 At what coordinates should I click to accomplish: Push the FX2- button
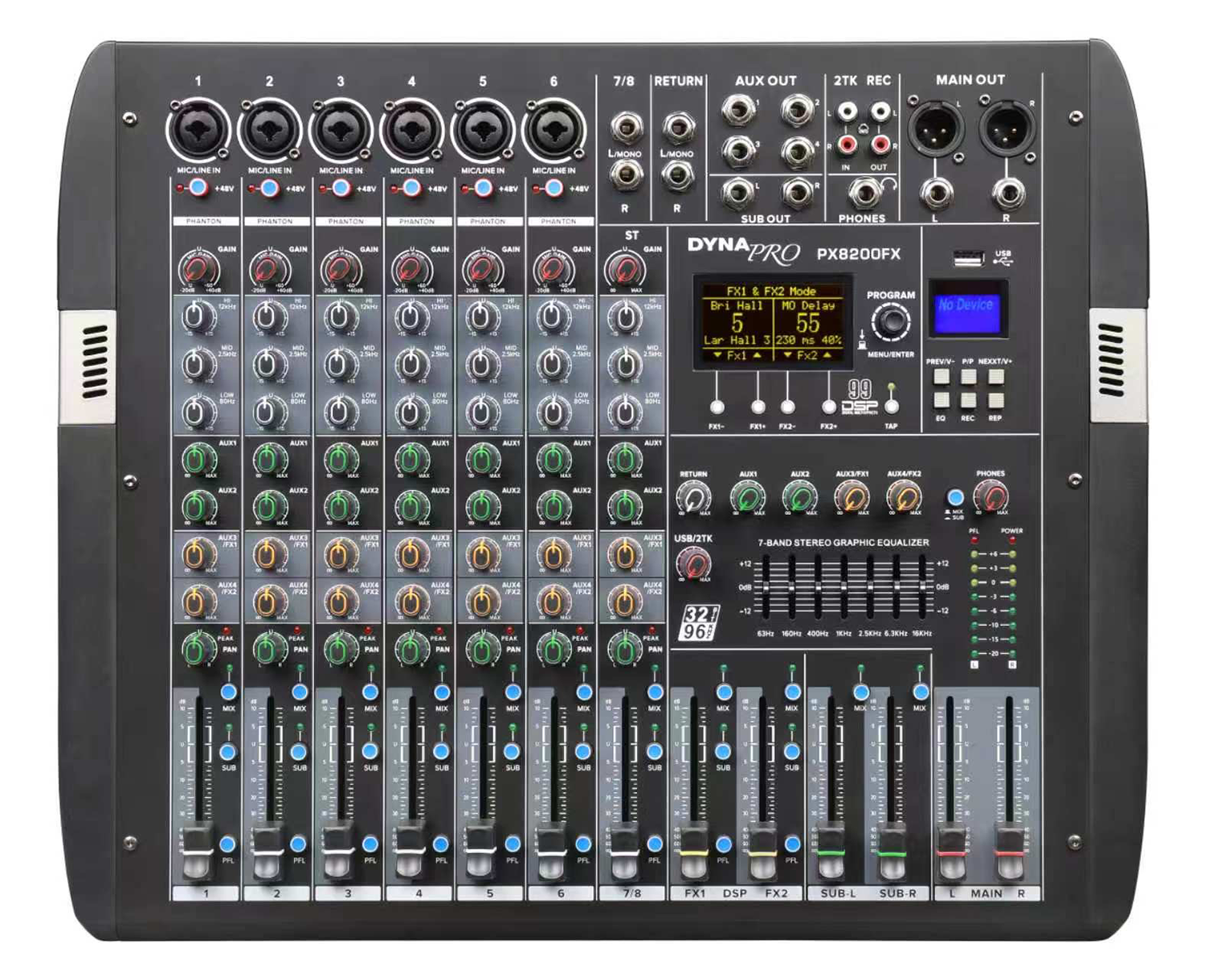tap(787, 407)
